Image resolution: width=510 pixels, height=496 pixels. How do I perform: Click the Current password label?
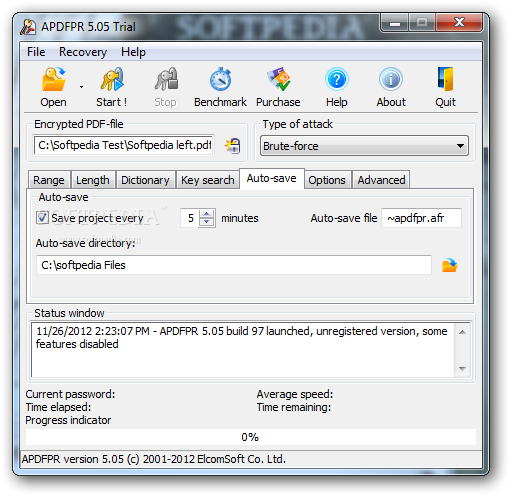point(70,394)
